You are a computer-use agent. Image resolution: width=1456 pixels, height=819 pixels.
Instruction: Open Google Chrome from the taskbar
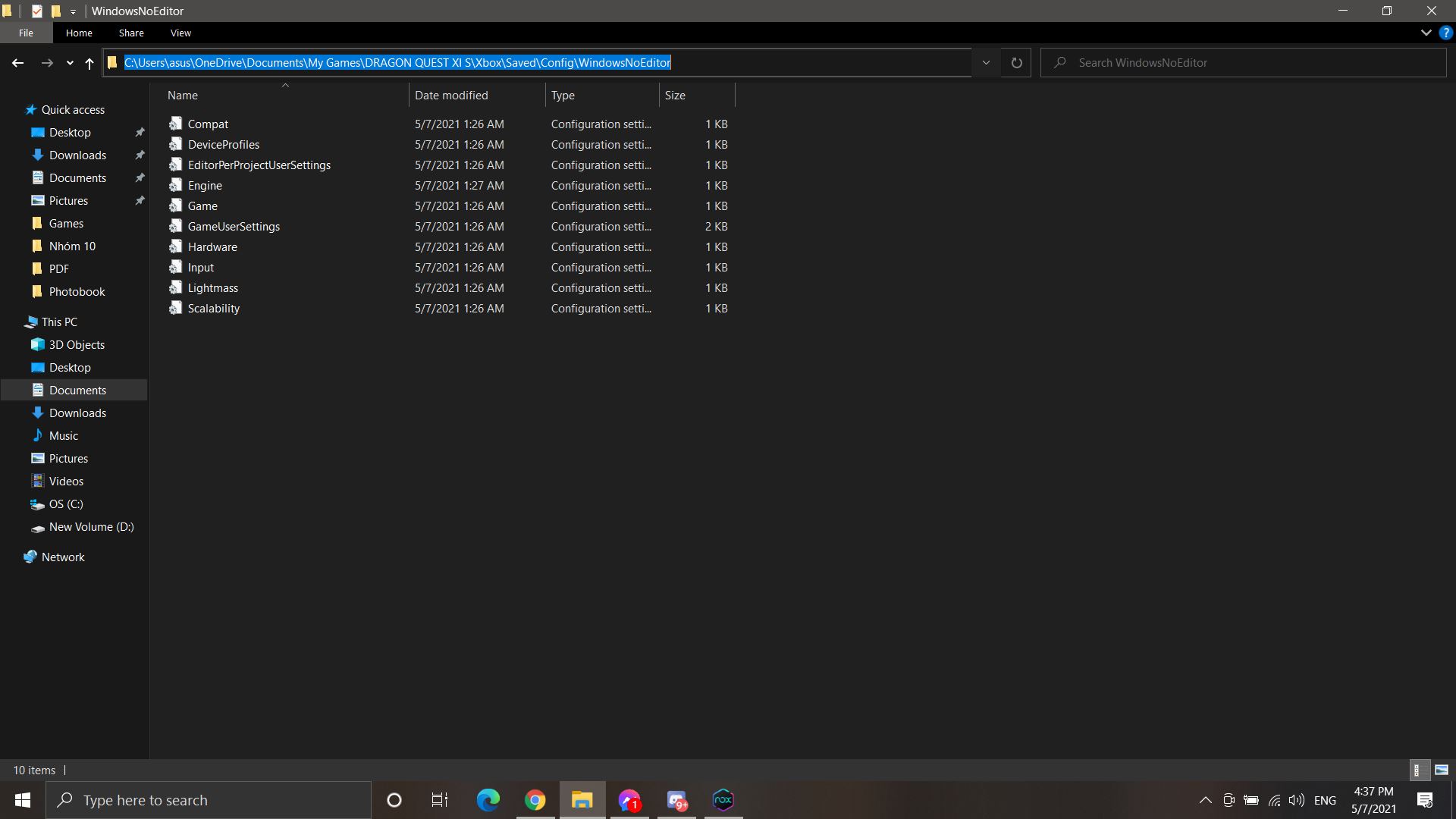click(x=535, y=800)
